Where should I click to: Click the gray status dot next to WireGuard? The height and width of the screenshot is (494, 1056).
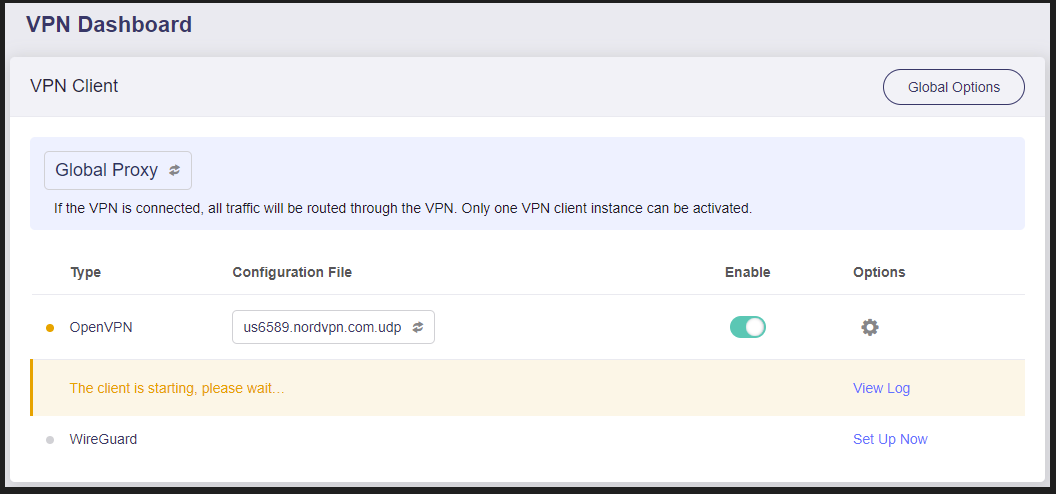pos(49,439)
